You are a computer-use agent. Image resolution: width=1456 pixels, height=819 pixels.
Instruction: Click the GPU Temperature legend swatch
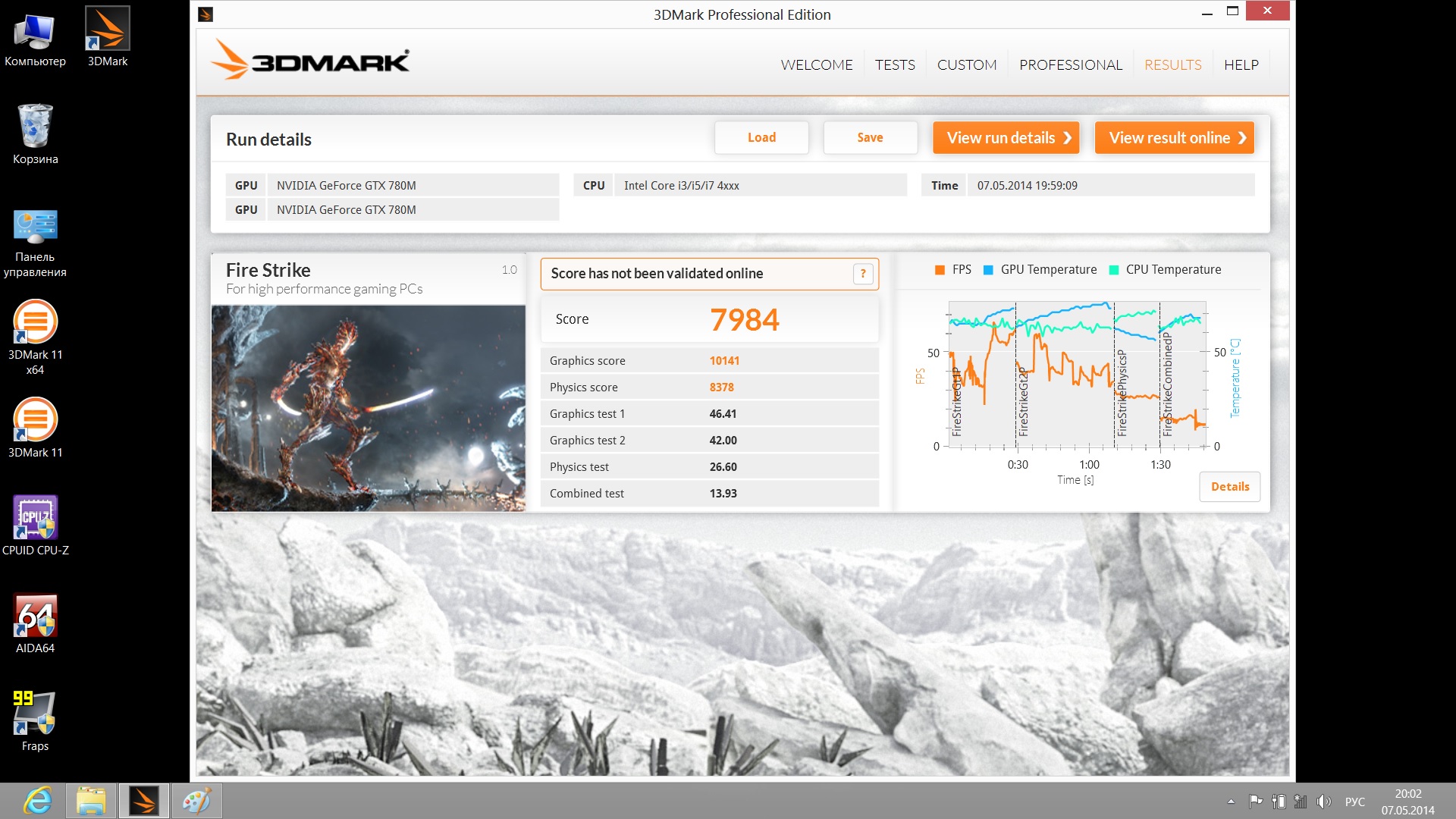(988, 270)
